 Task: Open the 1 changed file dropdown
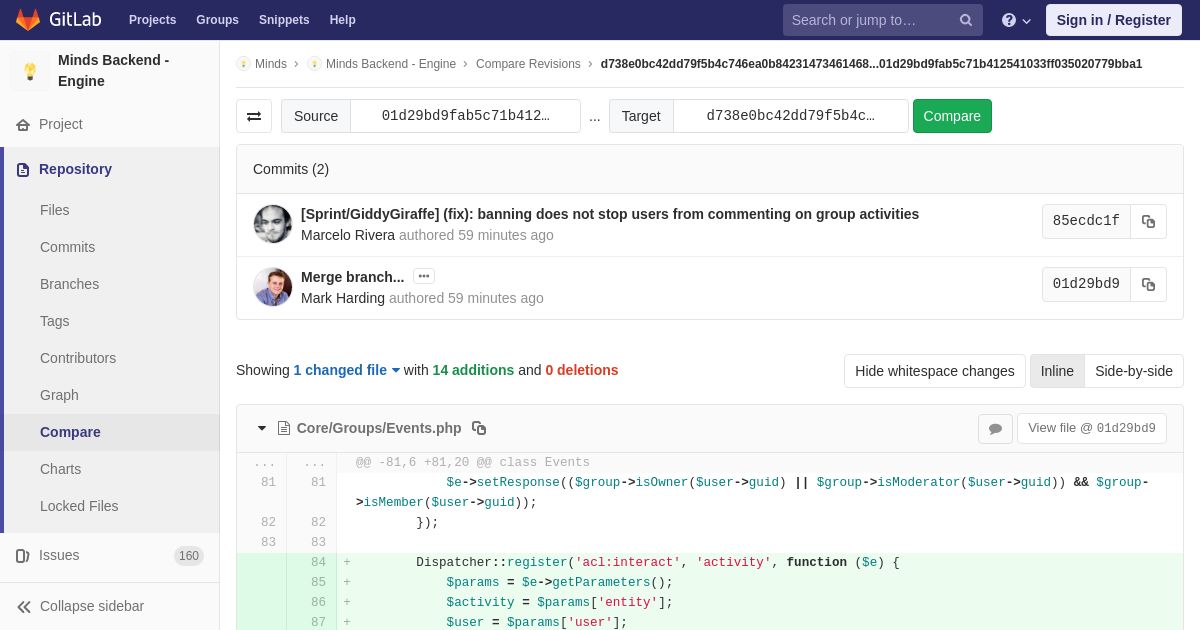(x=347, y=370)
